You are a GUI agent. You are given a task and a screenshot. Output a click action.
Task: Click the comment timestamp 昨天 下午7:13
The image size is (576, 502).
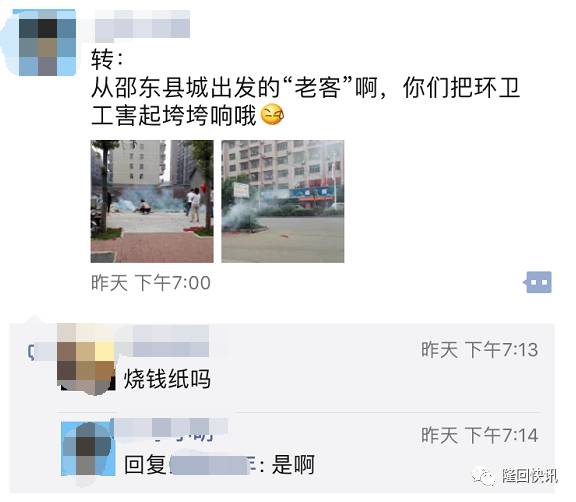click(479, 350)
